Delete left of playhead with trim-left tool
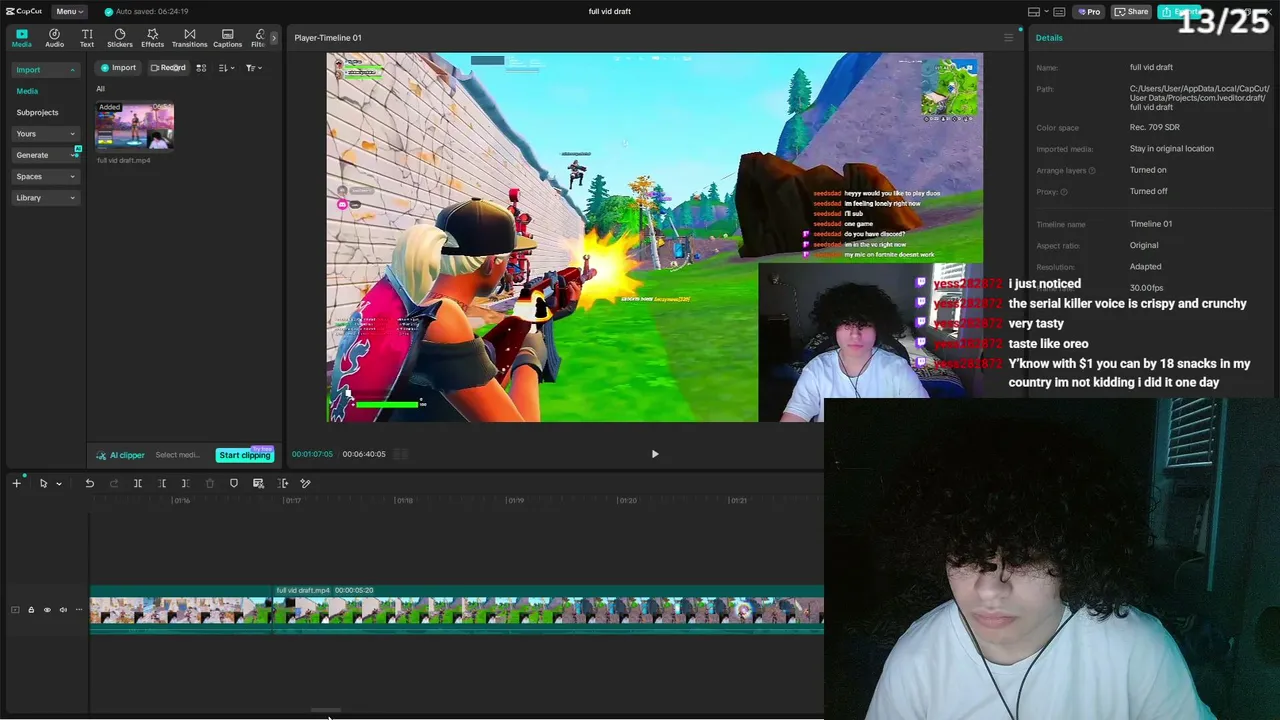Viewport: 1280px width, 720px height. (162, 483)
